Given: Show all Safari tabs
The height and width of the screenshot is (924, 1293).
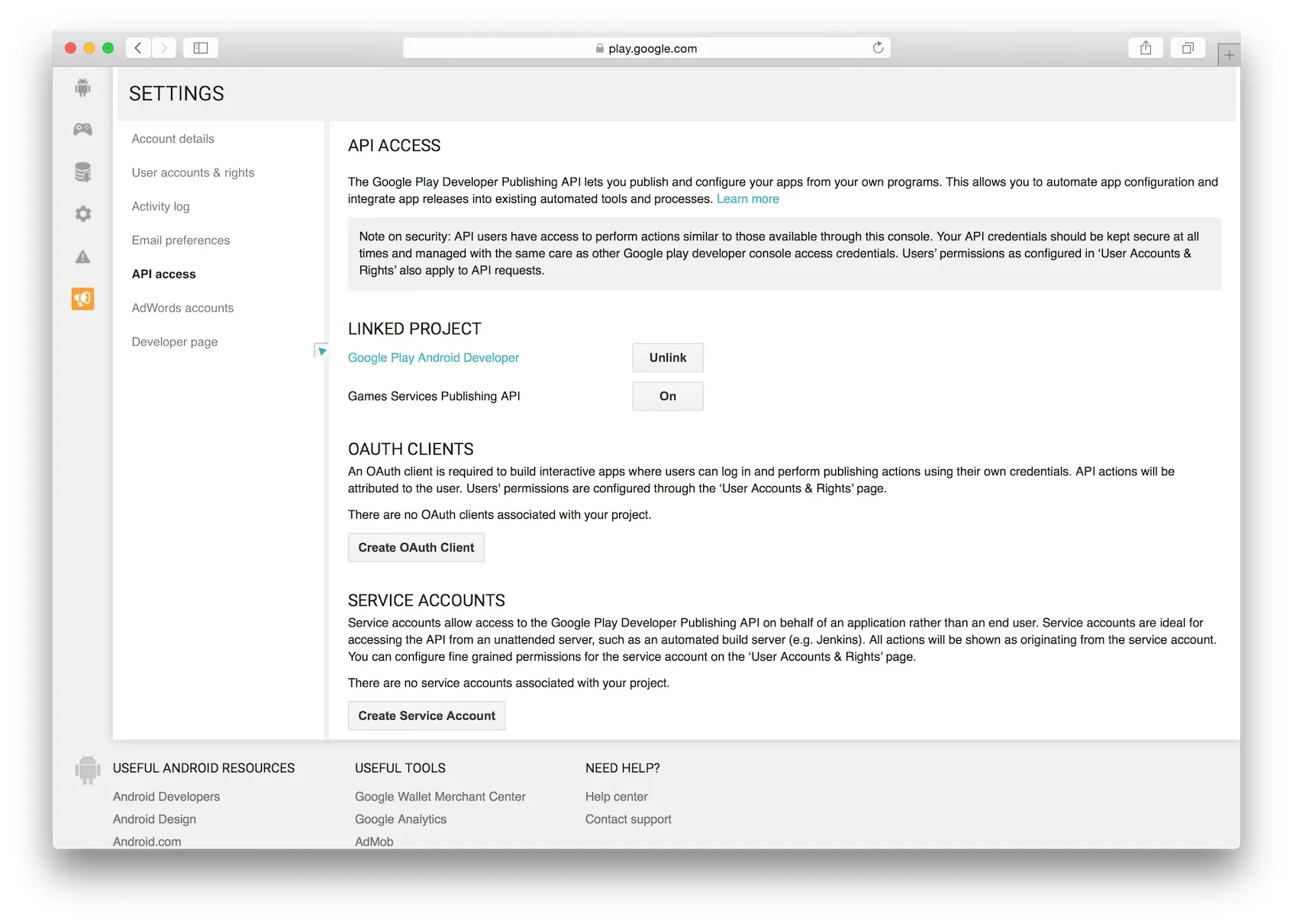Looking at the screenshot, I should tap(1188, 48).
